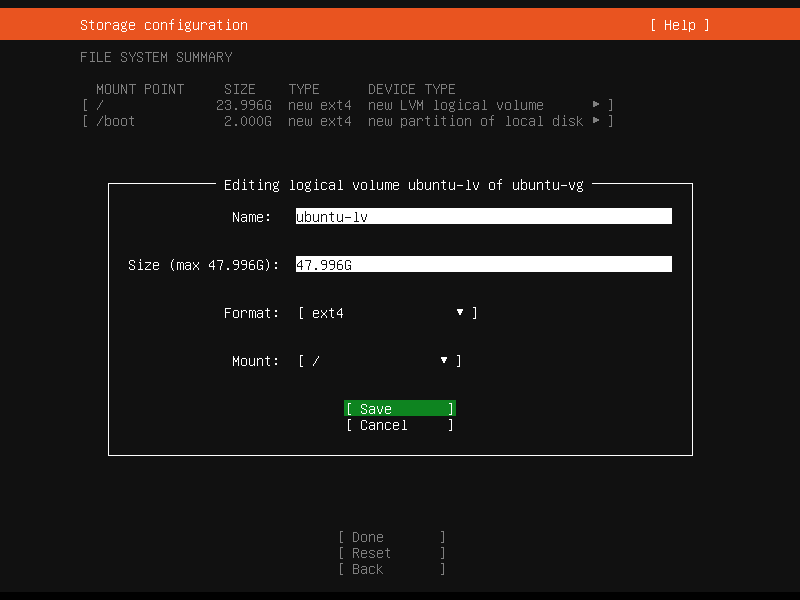Expand the / mount point row arrow
The image size is (800, 600).
point(596,105)
